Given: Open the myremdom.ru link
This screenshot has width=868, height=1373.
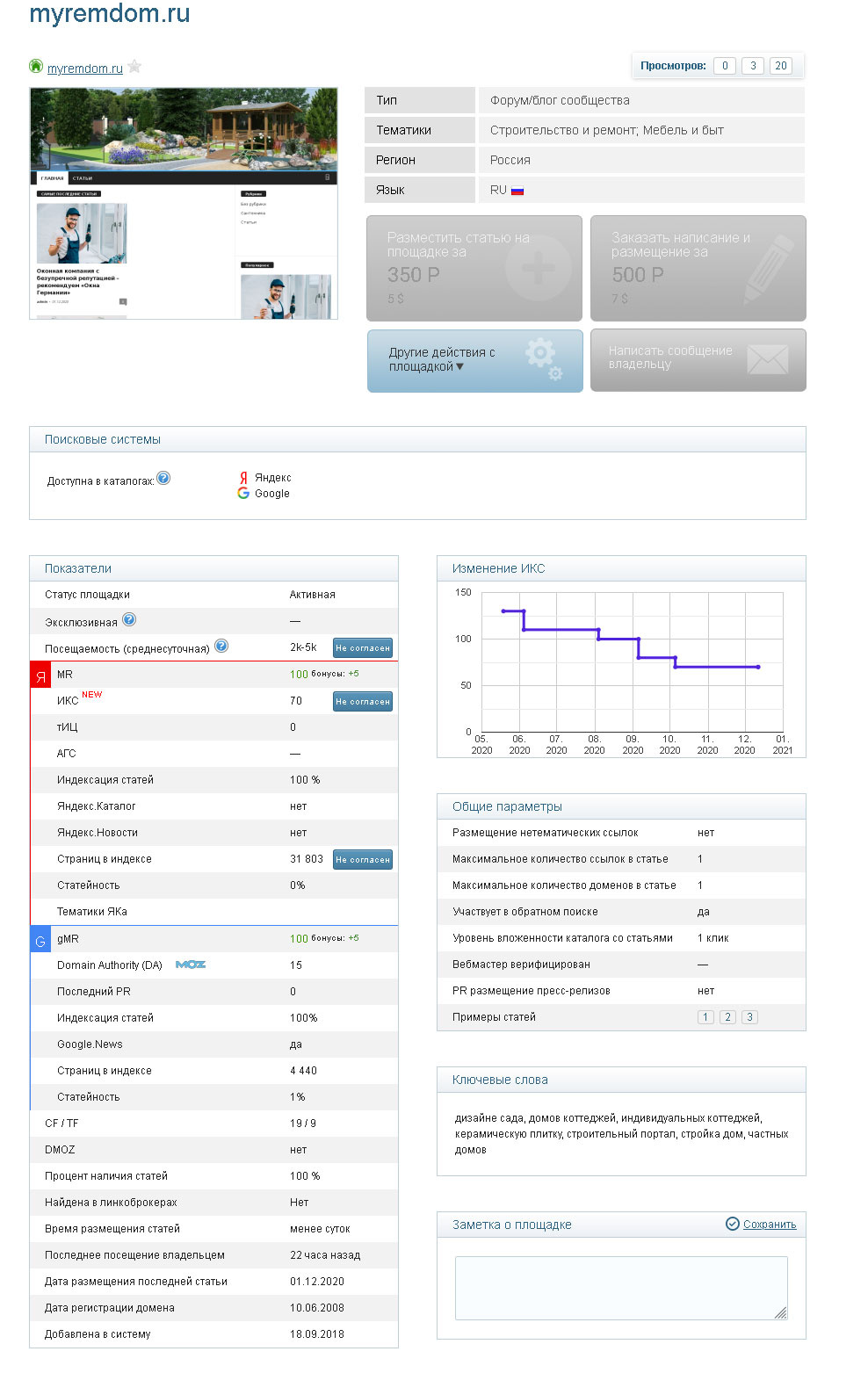Looking at the screenshot, I should [85, 69].
